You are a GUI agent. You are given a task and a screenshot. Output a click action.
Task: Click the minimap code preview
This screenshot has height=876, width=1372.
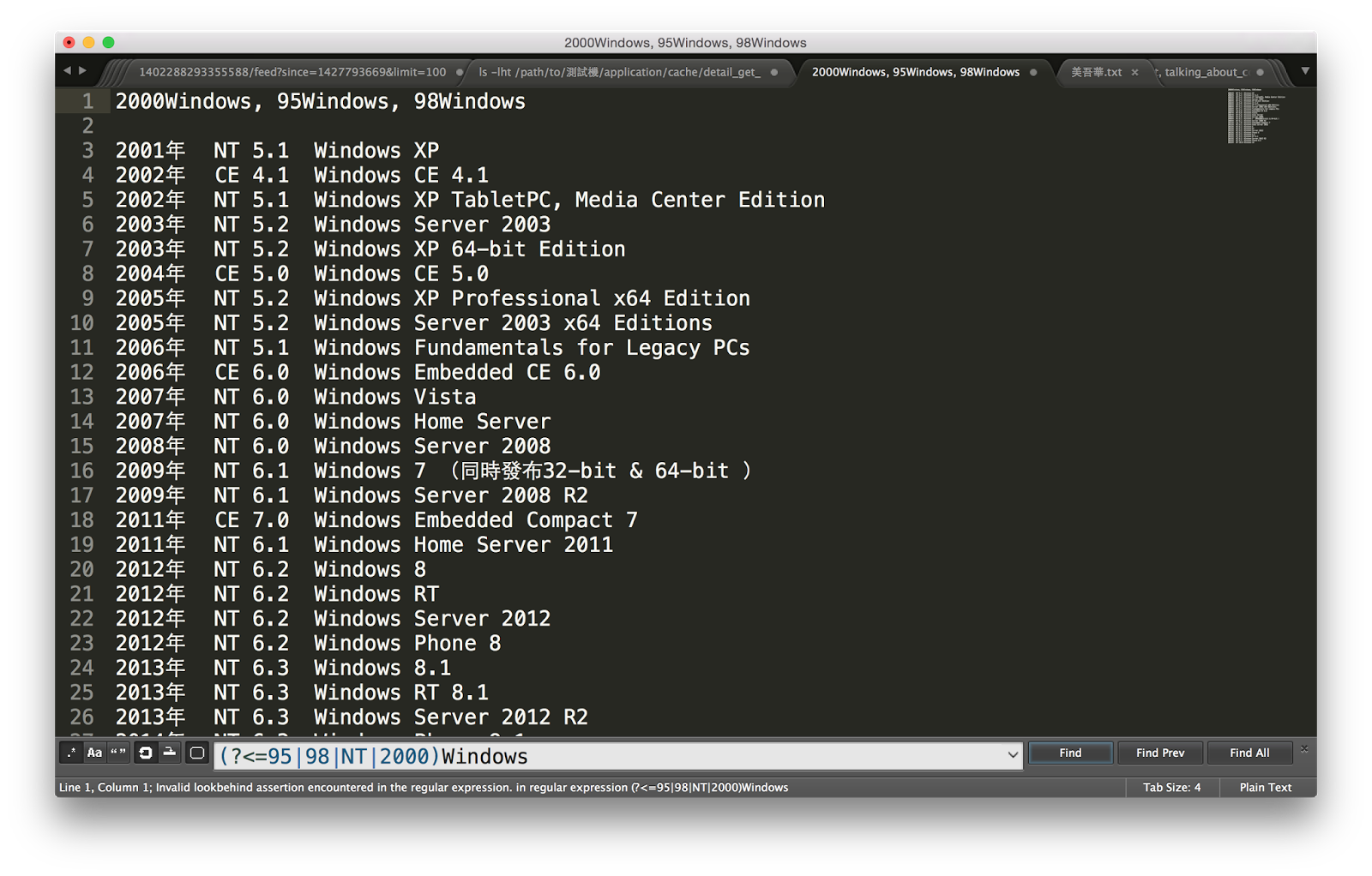click(1256, 115)
